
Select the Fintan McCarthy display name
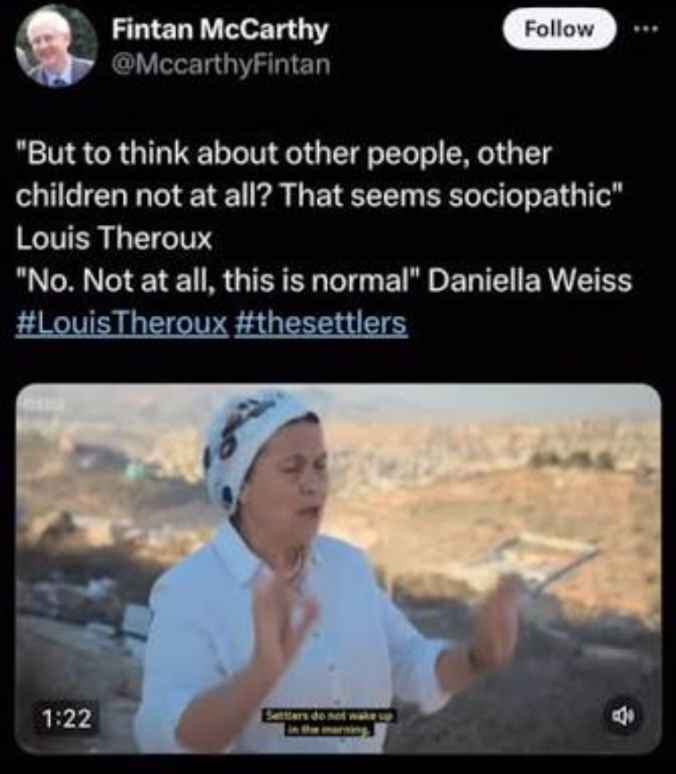[x=220, y=30]
